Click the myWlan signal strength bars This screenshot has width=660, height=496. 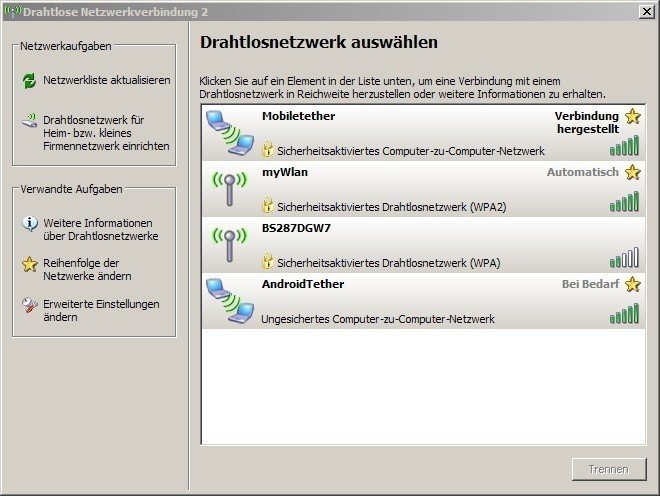point(624,201)
